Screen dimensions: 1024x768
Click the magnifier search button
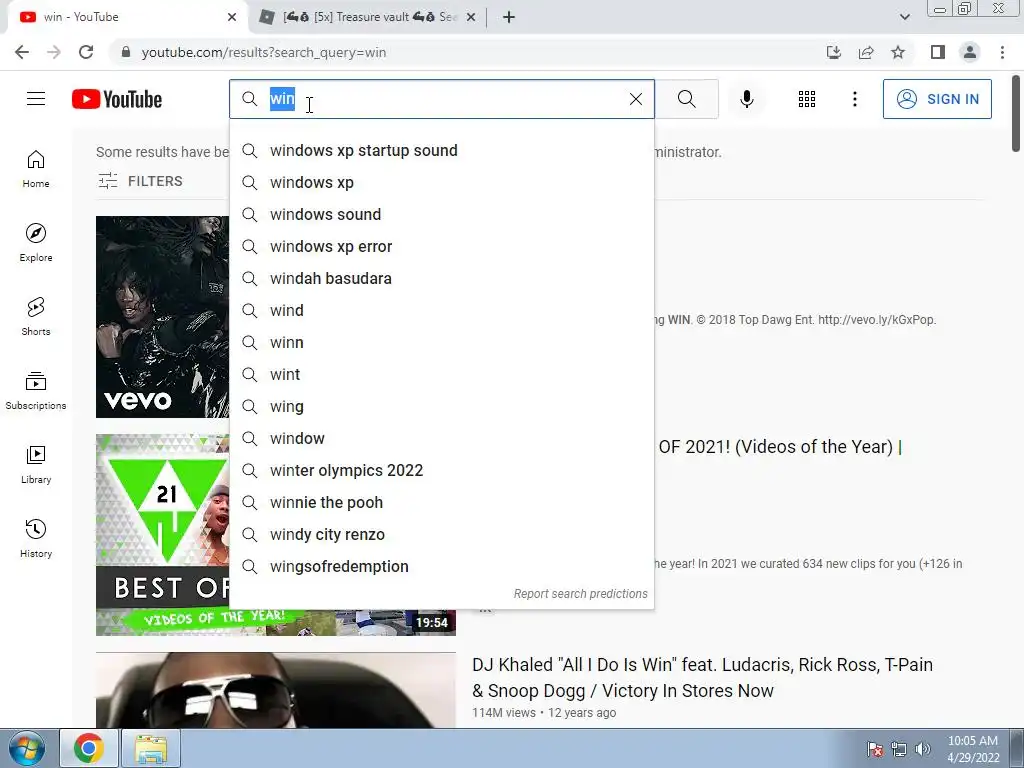click(x=686, y=99)
